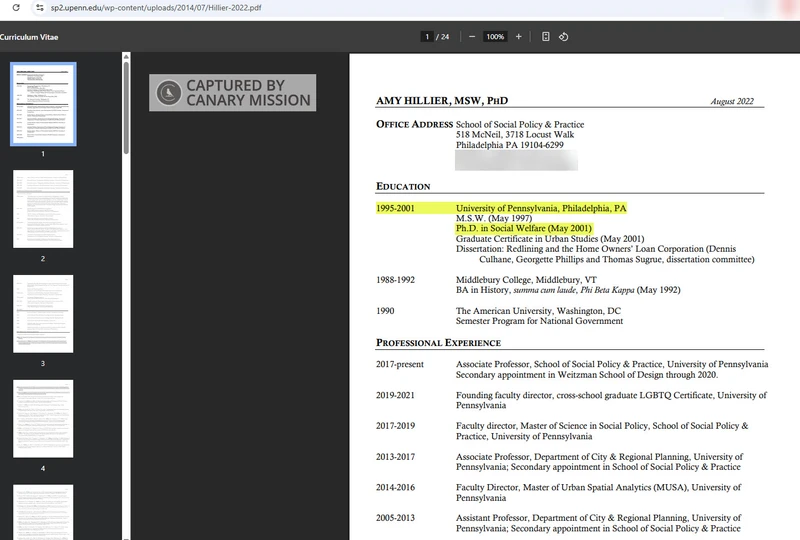Click the 518 McNeil, 3718 Locust Walk line
This screenshot has height=540, width=800.
[515, 134]
